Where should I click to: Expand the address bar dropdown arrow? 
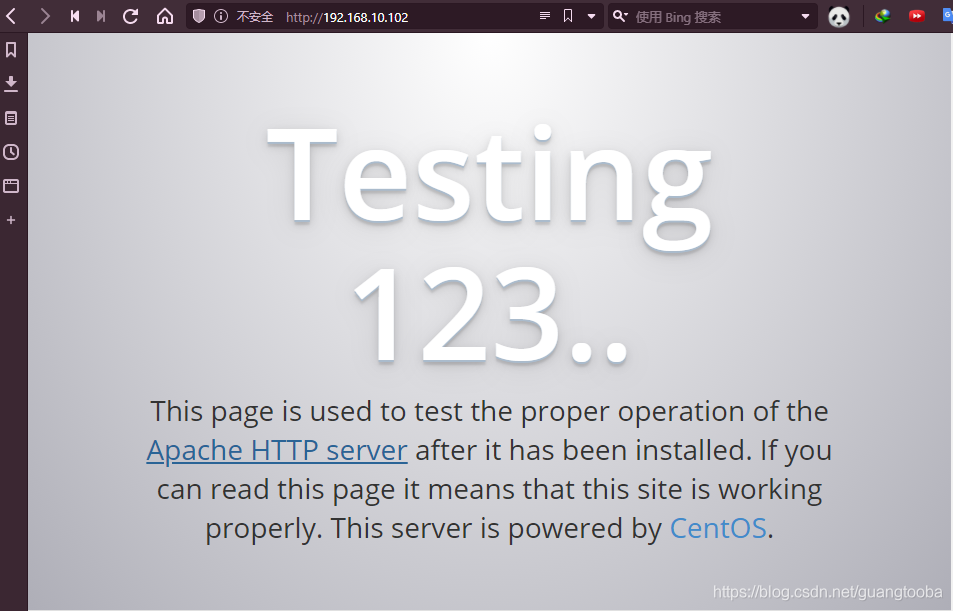click(x=591, y=16)
